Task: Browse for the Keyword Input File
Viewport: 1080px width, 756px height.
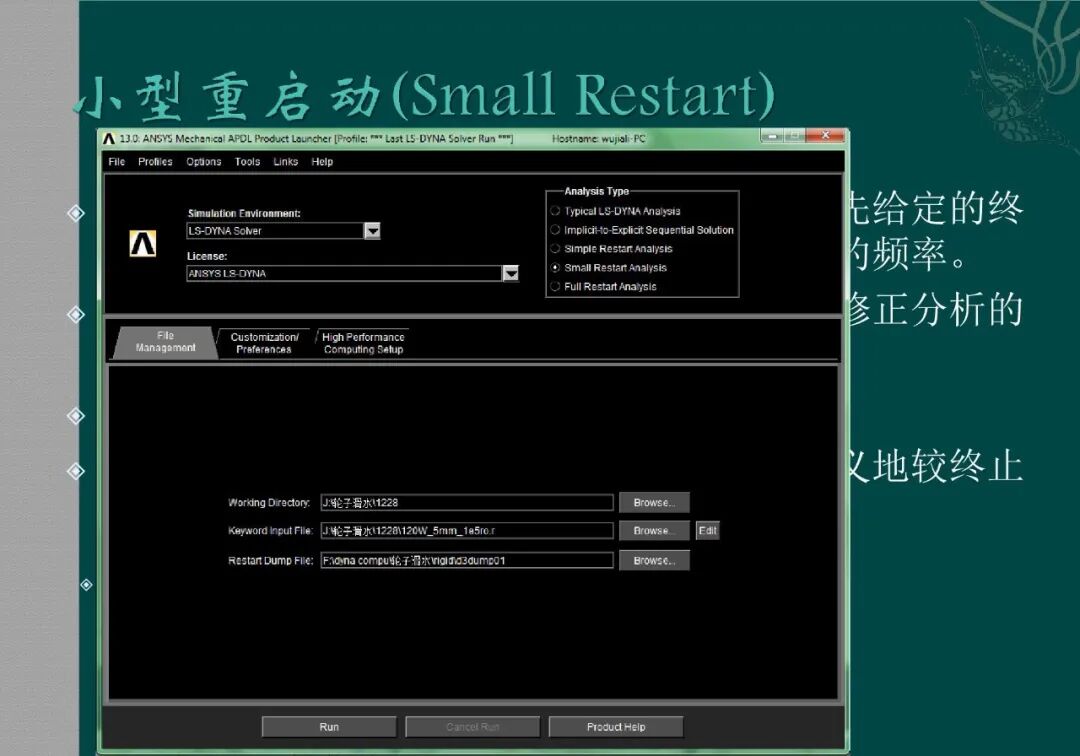Action: pos(654,531)
